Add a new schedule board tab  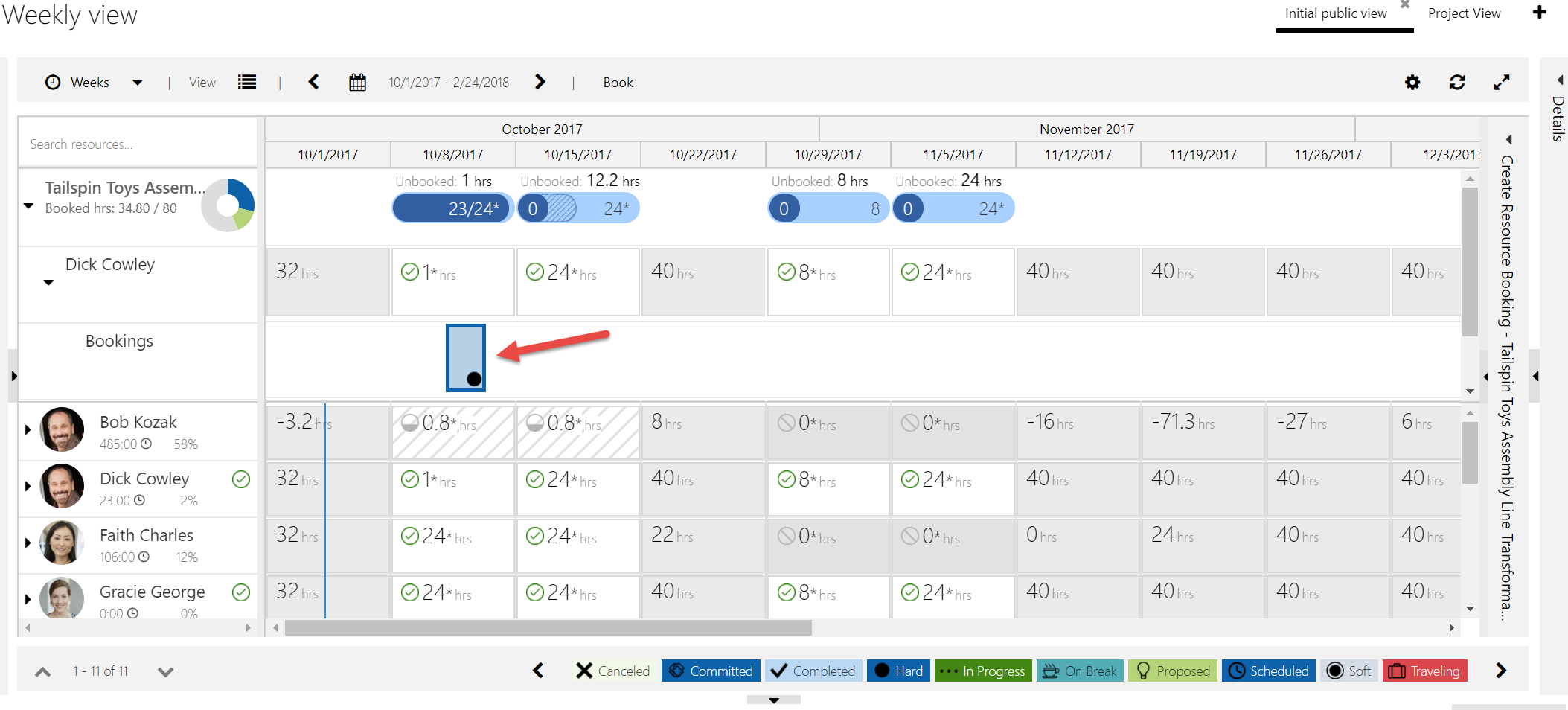tap(1540, 13)
